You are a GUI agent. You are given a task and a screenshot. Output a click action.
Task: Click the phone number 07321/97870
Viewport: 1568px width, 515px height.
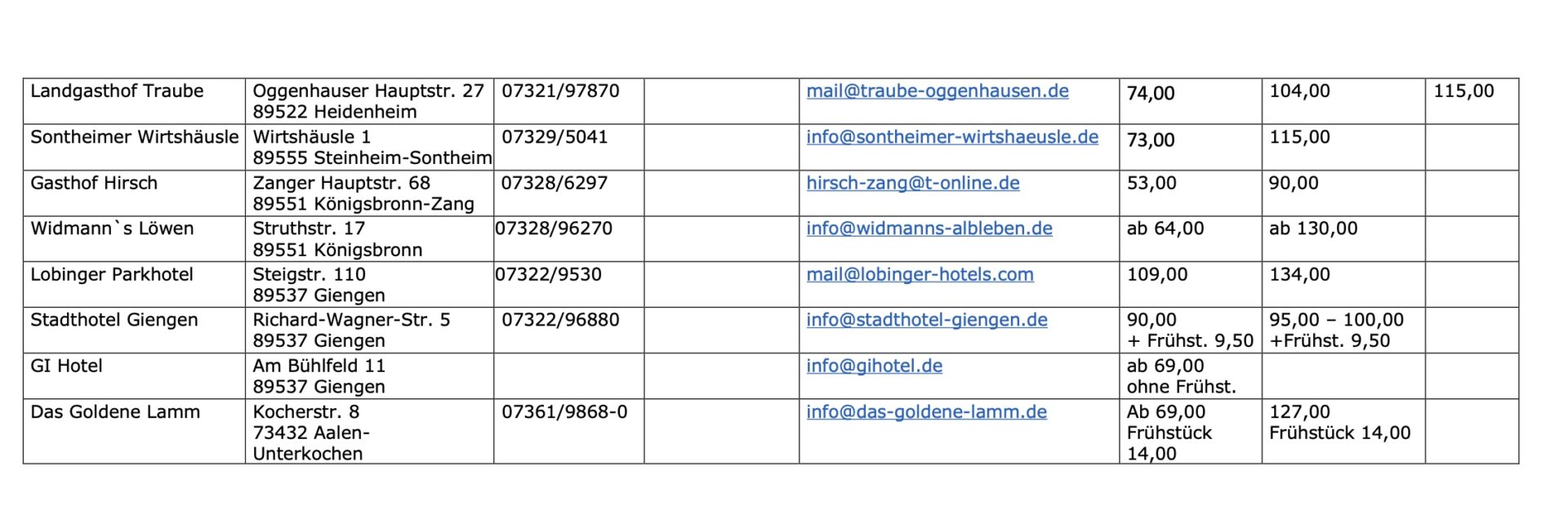[560, 91]
